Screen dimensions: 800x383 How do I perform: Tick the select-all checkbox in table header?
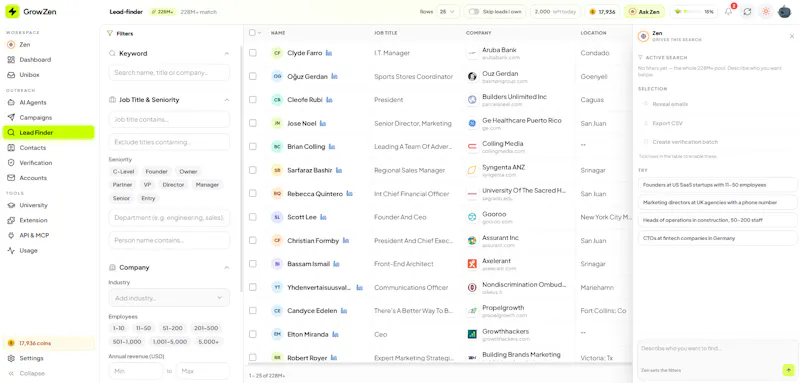(x=252, y=33)
